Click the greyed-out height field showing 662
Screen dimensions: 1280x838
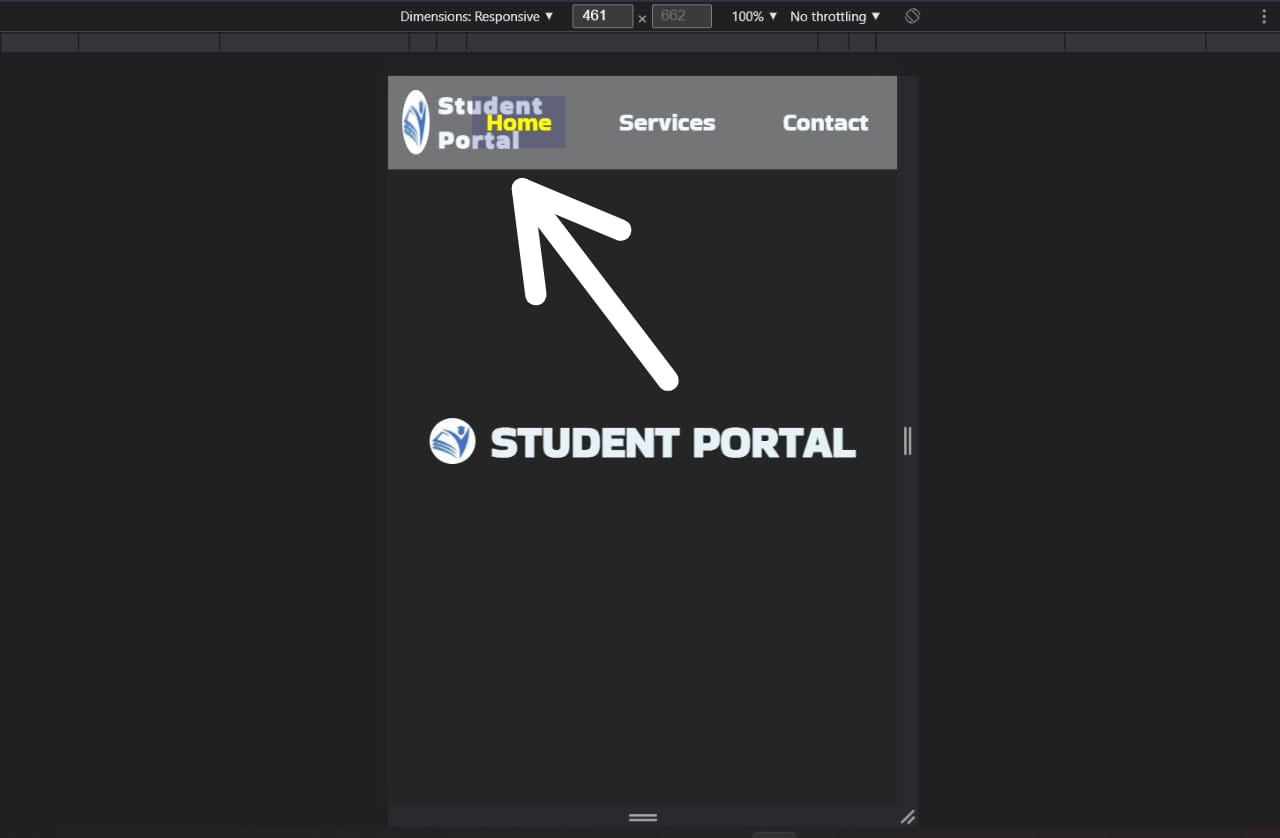click(x=681, y=16)
